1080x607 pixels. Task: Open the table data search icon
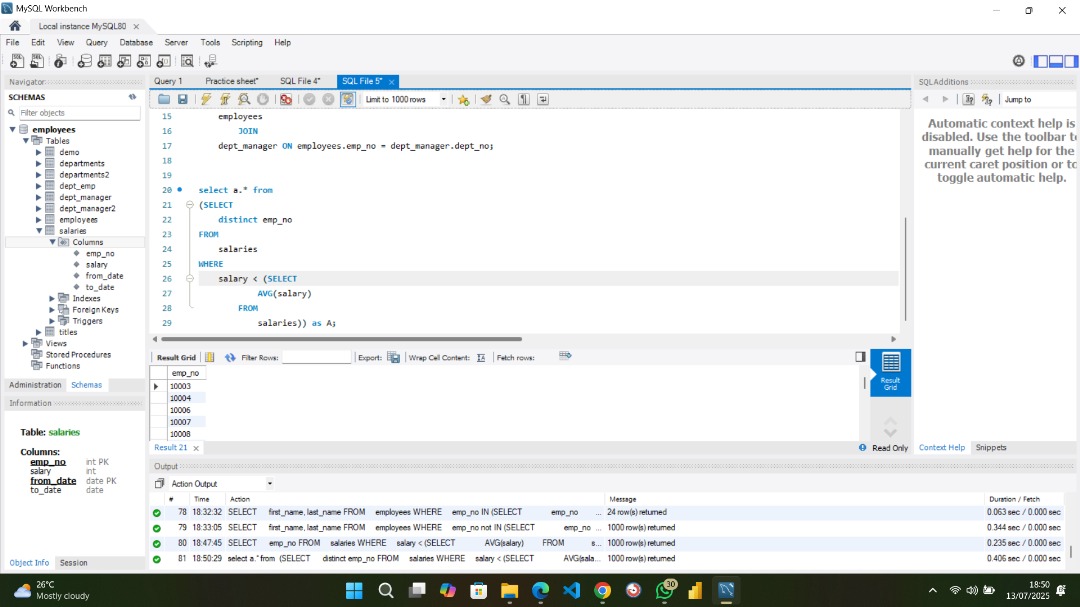point(188,60)
